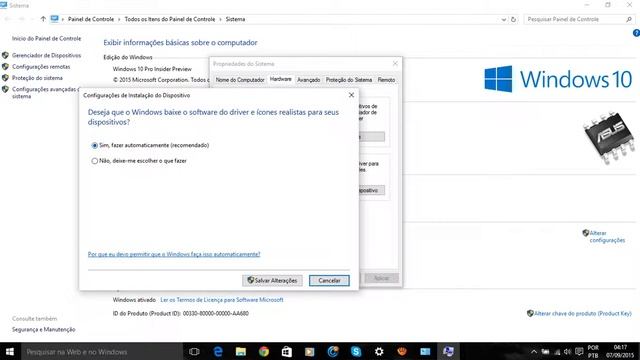Click the up-arrow navigation button
Screen dimensions: 640x360
point(43,19)
